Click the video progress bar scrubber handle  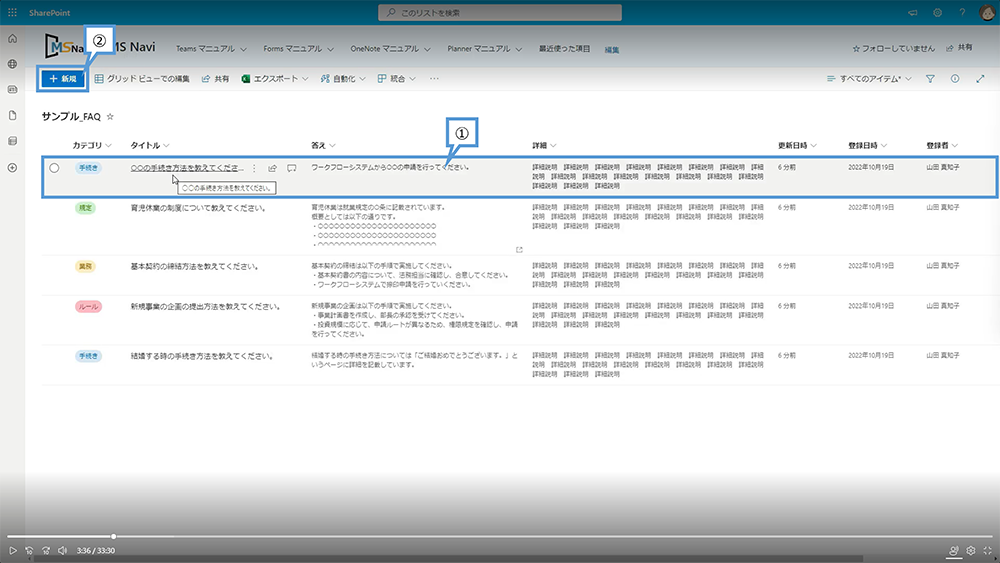click(114, 536)
